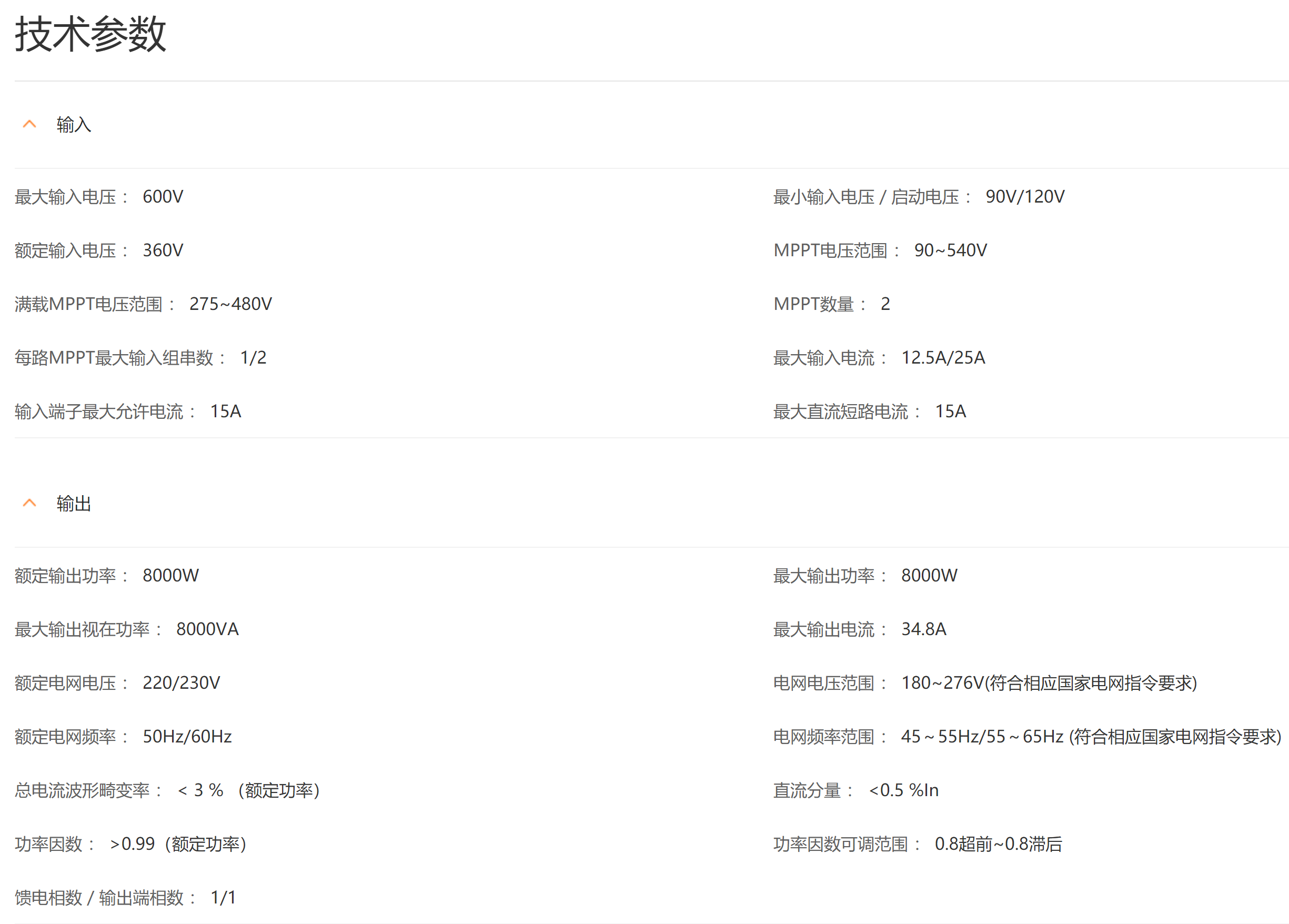
Task: Click the 最大直流短路电流 15A value
Action: pyautogui.click(x=950, y=411)
